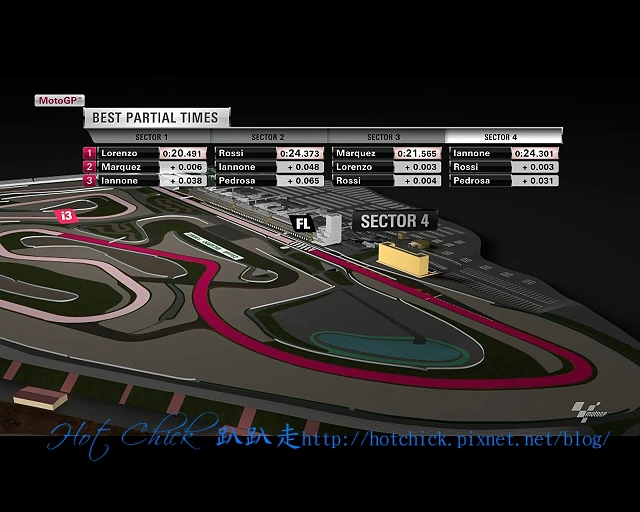
Task: Click the MotoGP watermark logo bottom right
Action: 589,412
